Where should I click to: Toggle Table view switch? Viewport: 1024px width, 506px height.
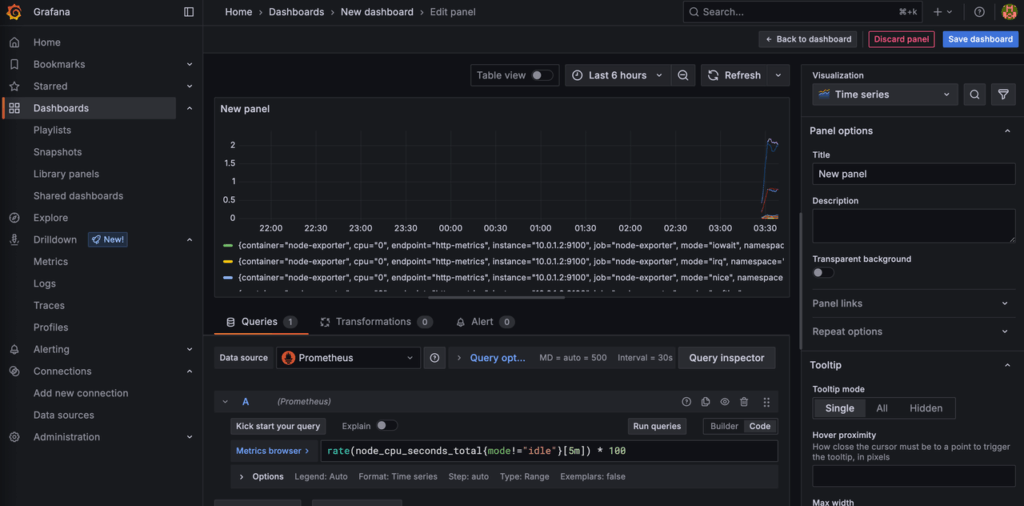(541, 75)
